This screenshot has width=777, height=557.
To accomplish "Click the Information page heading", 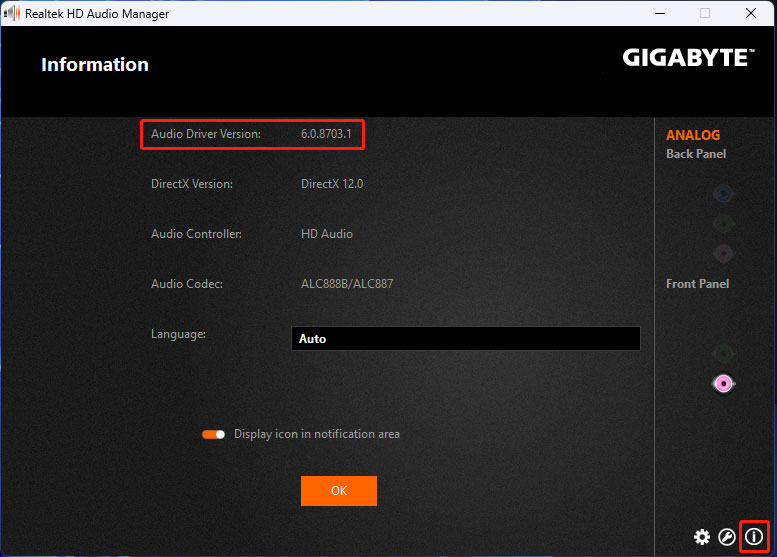I will pyautogui.click(x=95, y=64).
